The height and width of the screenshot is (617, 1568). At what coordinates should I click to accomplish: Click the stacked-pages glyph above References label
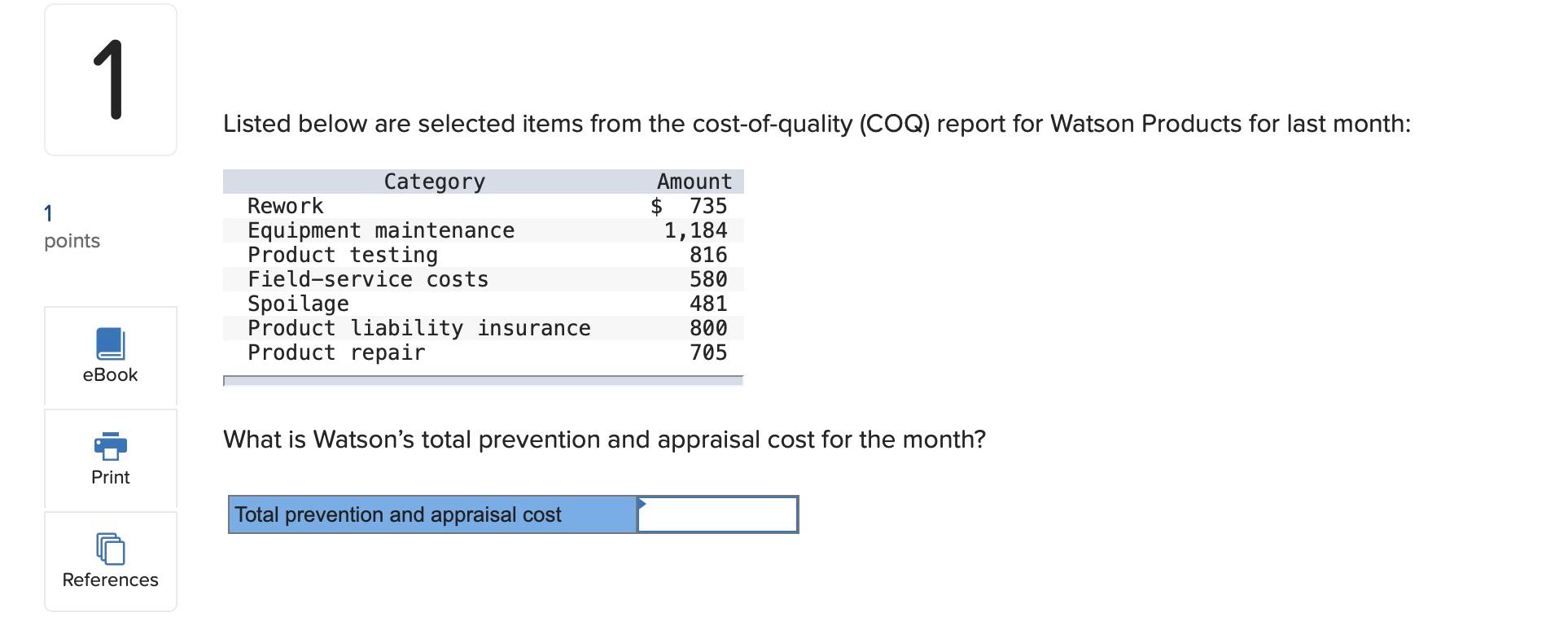click(x=110, y=551)
